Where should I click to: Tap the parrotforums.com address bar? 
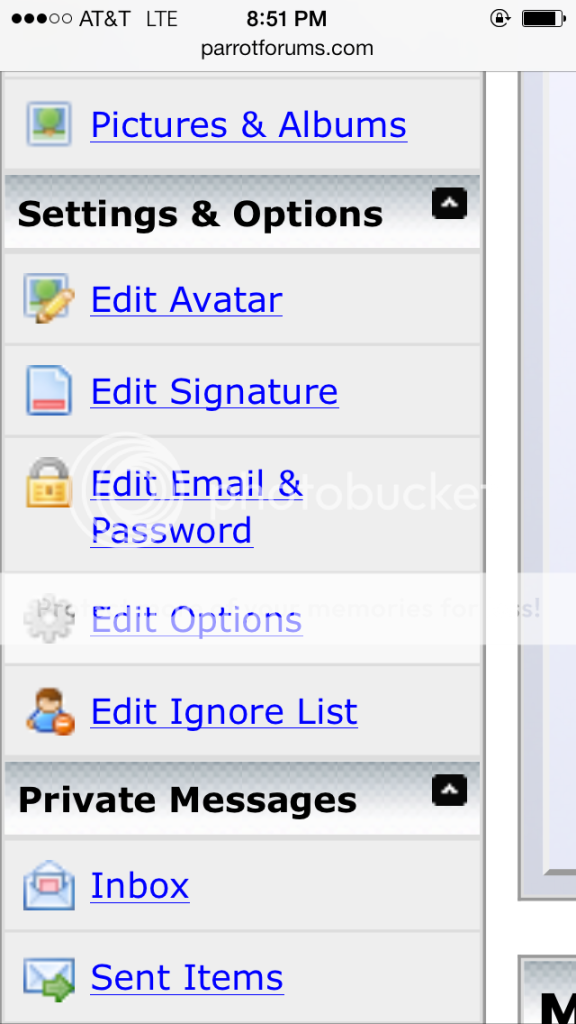287,49
